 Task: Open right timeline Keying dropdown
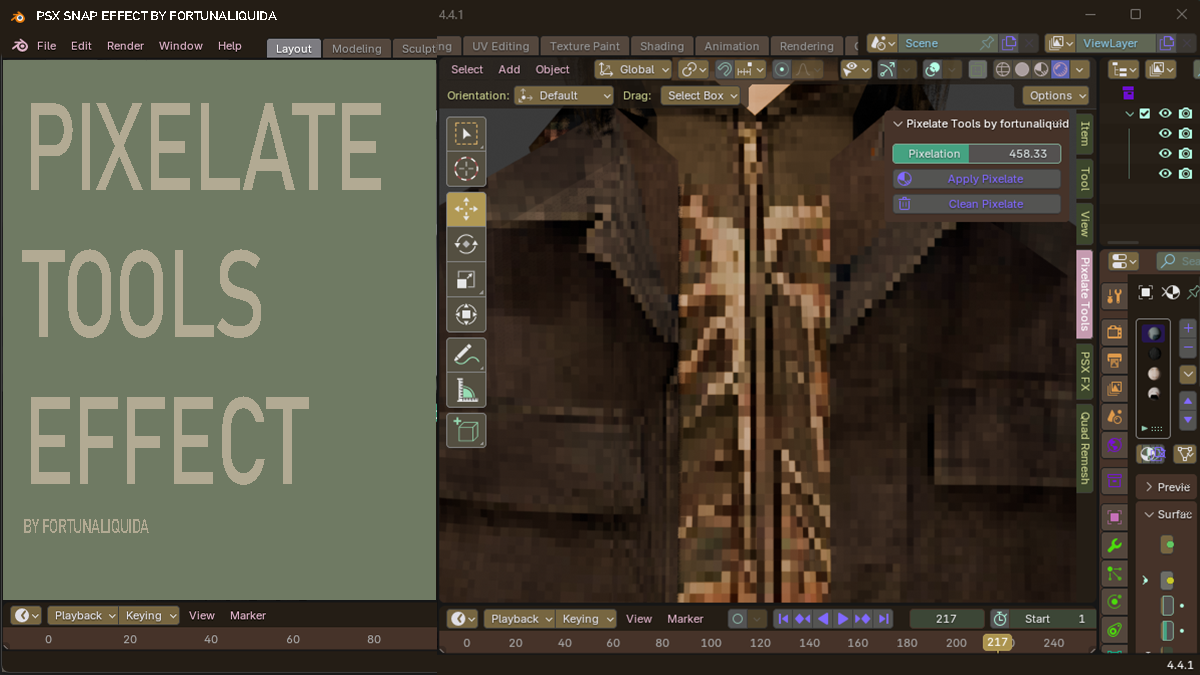pyautogui.click(x=586, y=619)
